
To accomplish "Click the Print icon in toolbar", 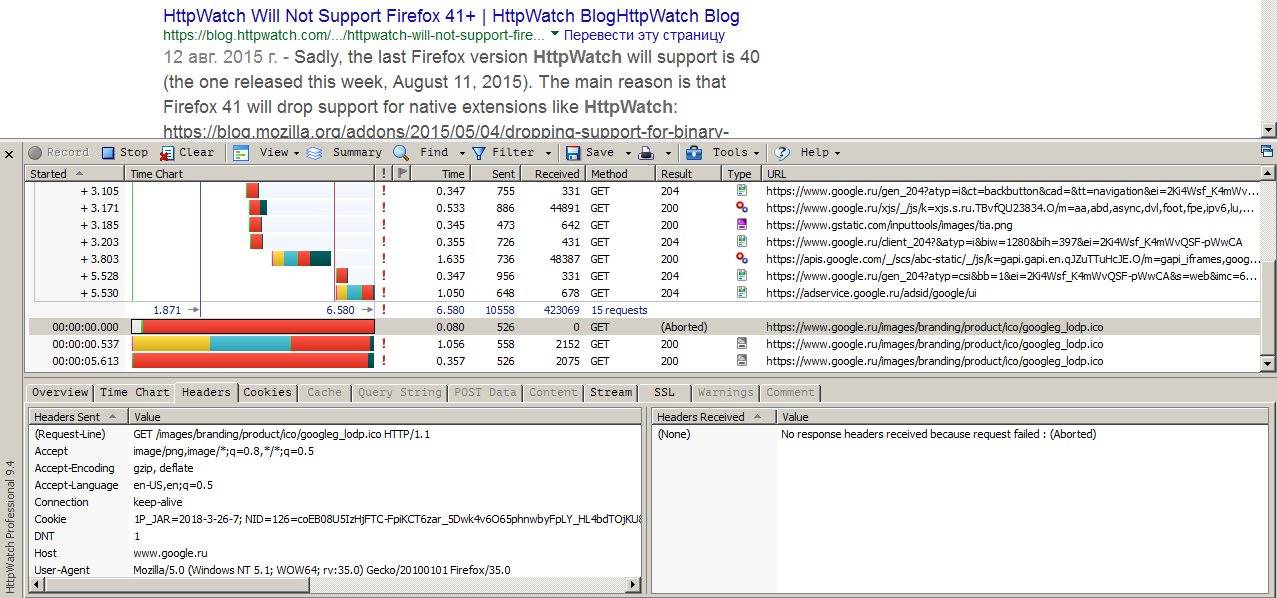I will coord(647,153).
